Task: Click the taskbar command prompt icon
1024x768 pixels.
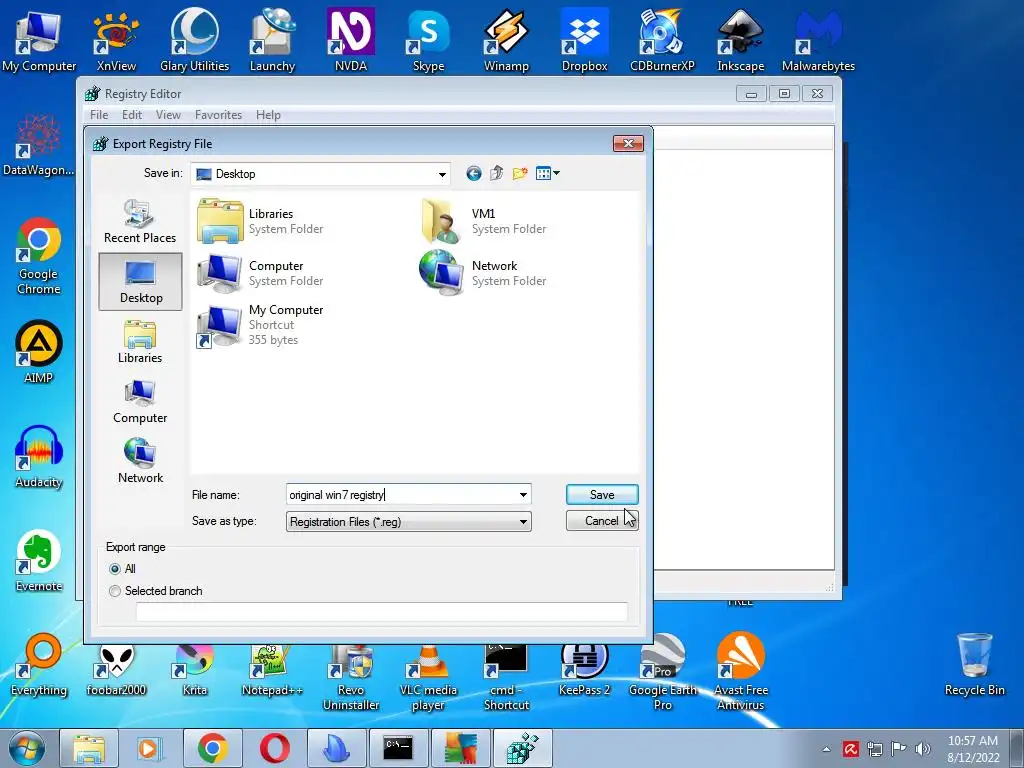Action: tap(399, 748)
